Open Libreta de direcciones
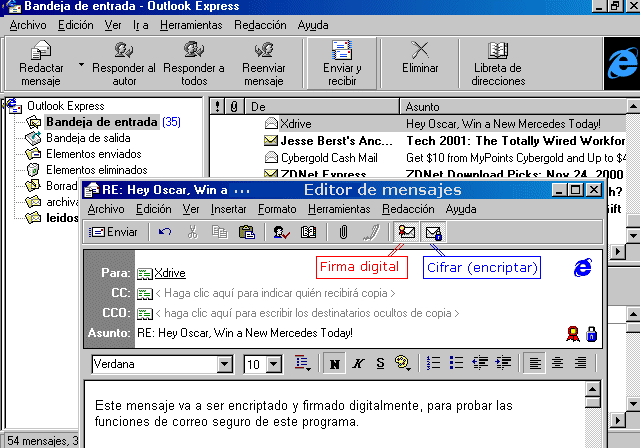Viewport: 640px width, 448px height. click(x=498, y=64)
